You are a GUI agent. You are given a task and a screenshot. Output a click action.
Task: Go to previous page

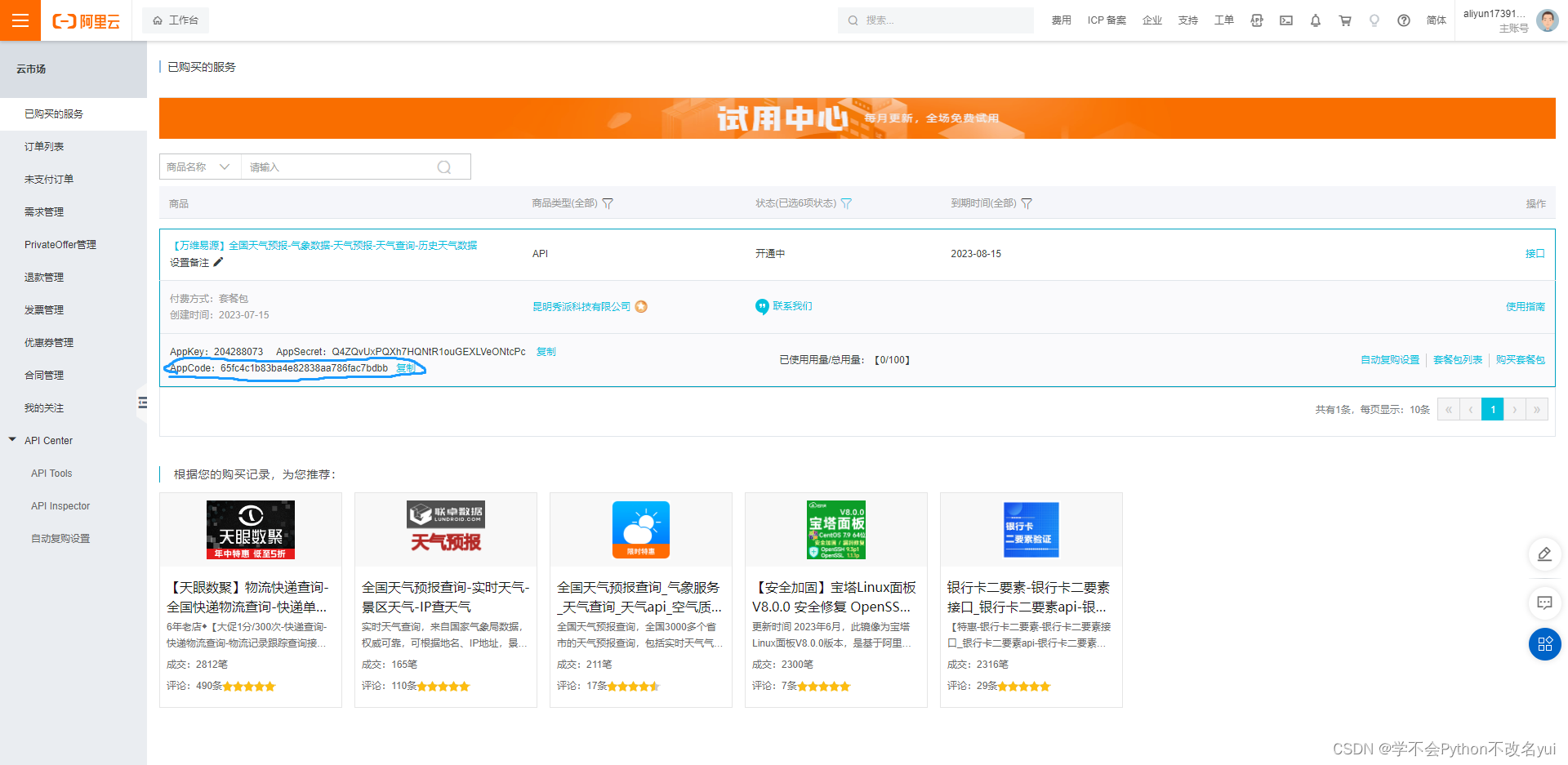click(x=1471, y=409)
